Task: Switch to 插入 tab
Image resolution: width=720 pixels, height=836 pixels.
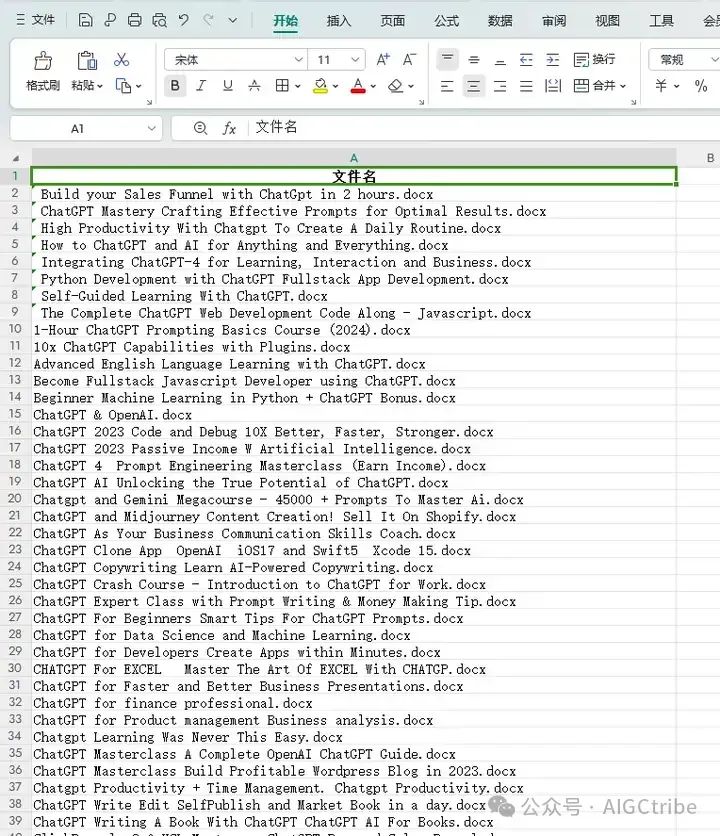Action: (339, 21)
